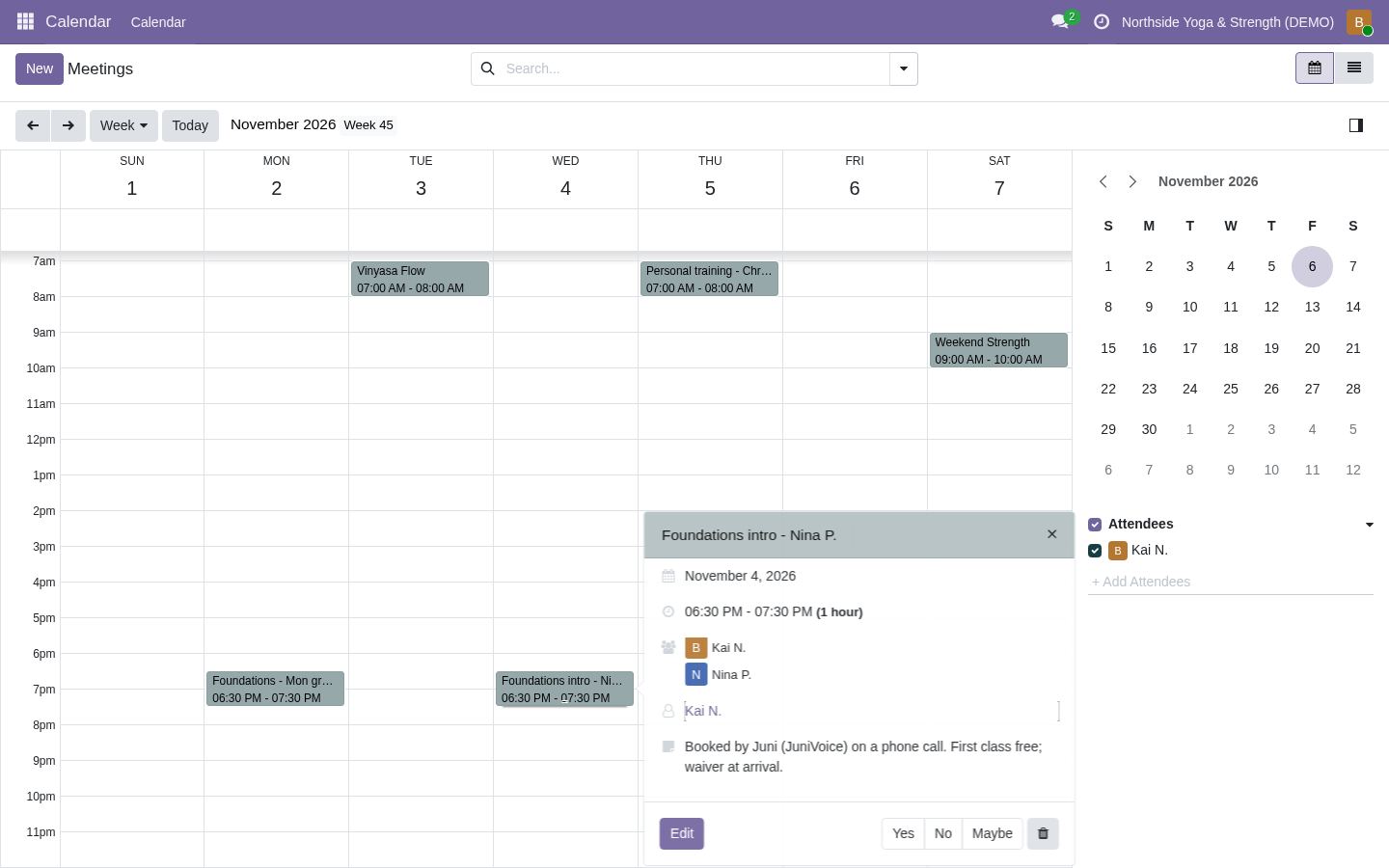This screenshot has width=1389, height=868.
Task: Open Foundations Mon group event
Action: [x=275, y=689]
